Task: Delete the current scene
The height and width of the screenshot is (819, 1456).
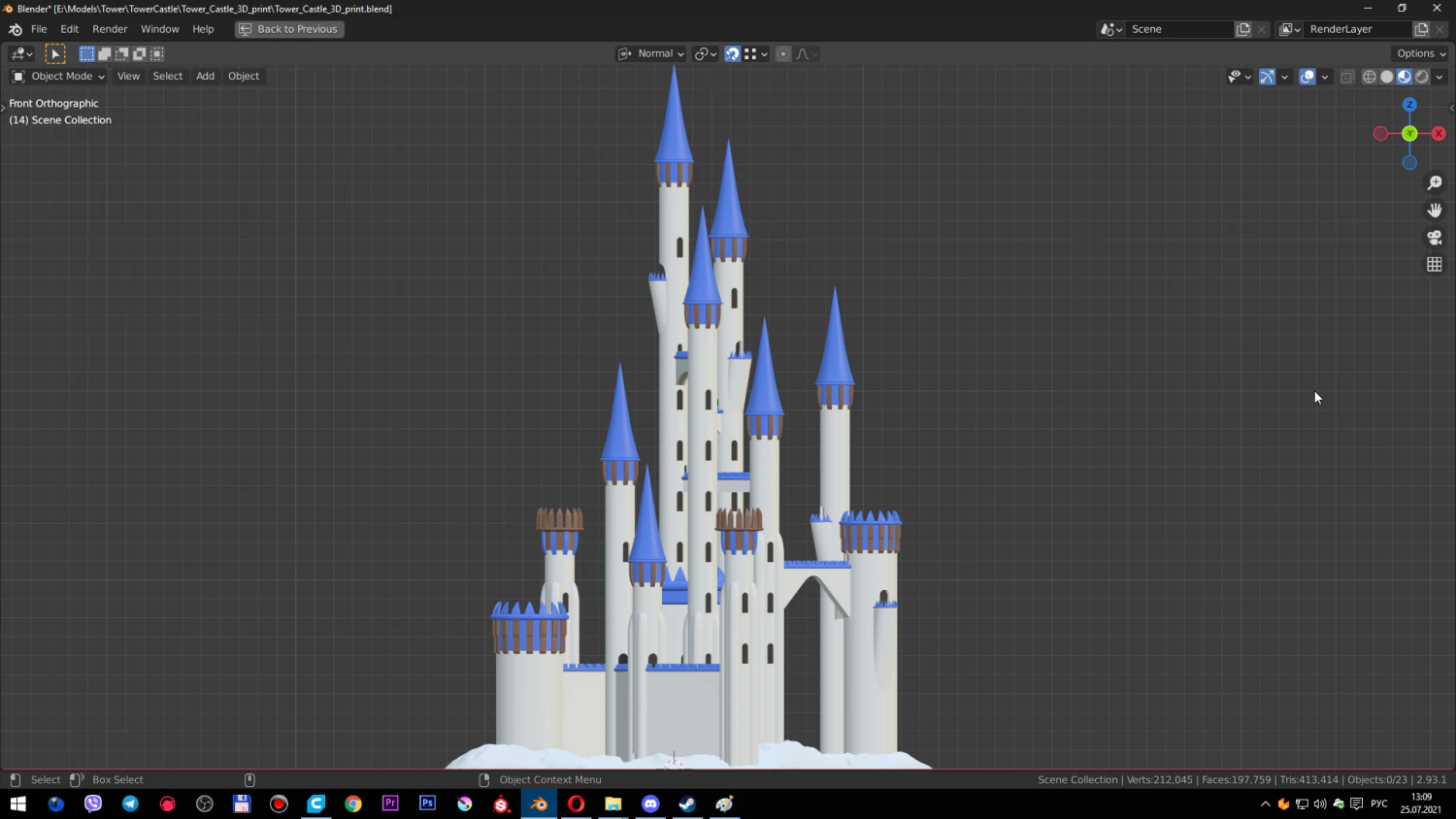Action: 1262,29
